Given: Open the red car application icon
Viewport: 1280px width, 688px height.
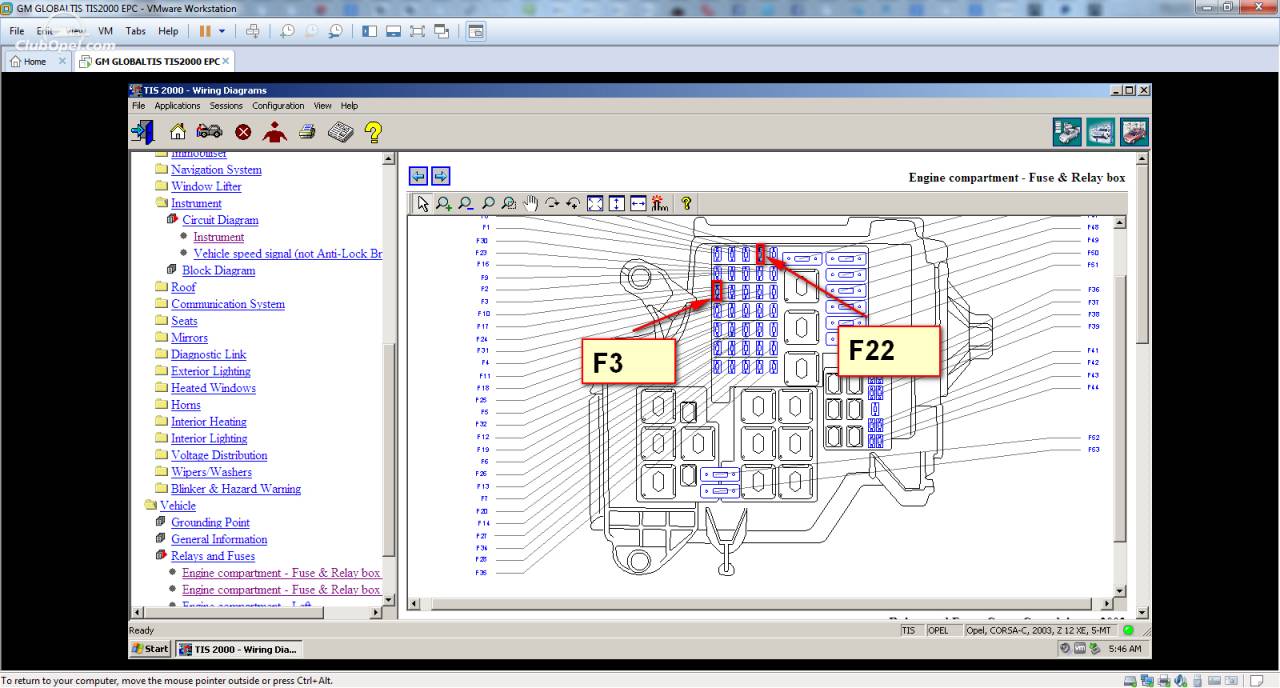Looking at the screenshot, I should pyautogui.click(x=1134, y=132).
